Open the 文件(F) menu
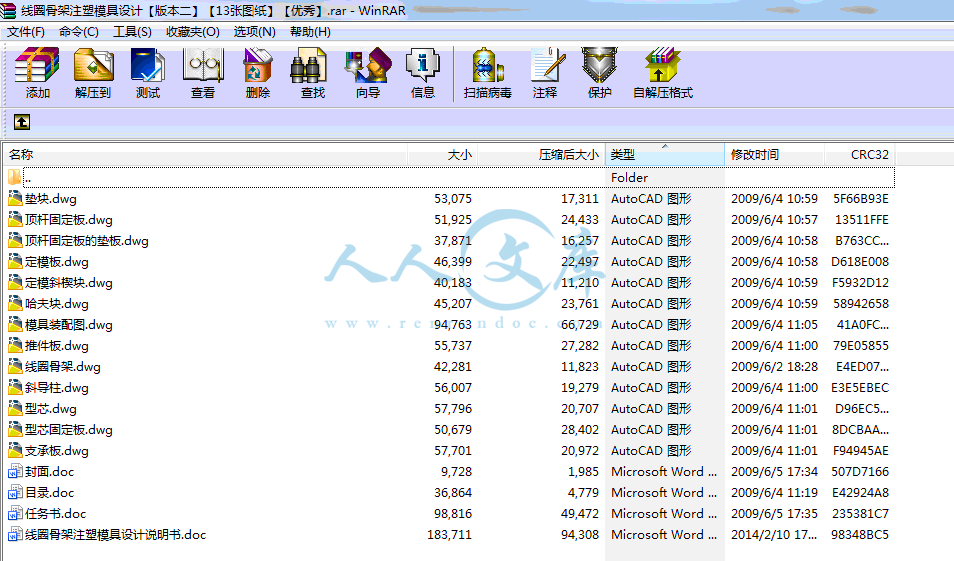The width and height of the screenshot is (954, 561). [26, 32]
